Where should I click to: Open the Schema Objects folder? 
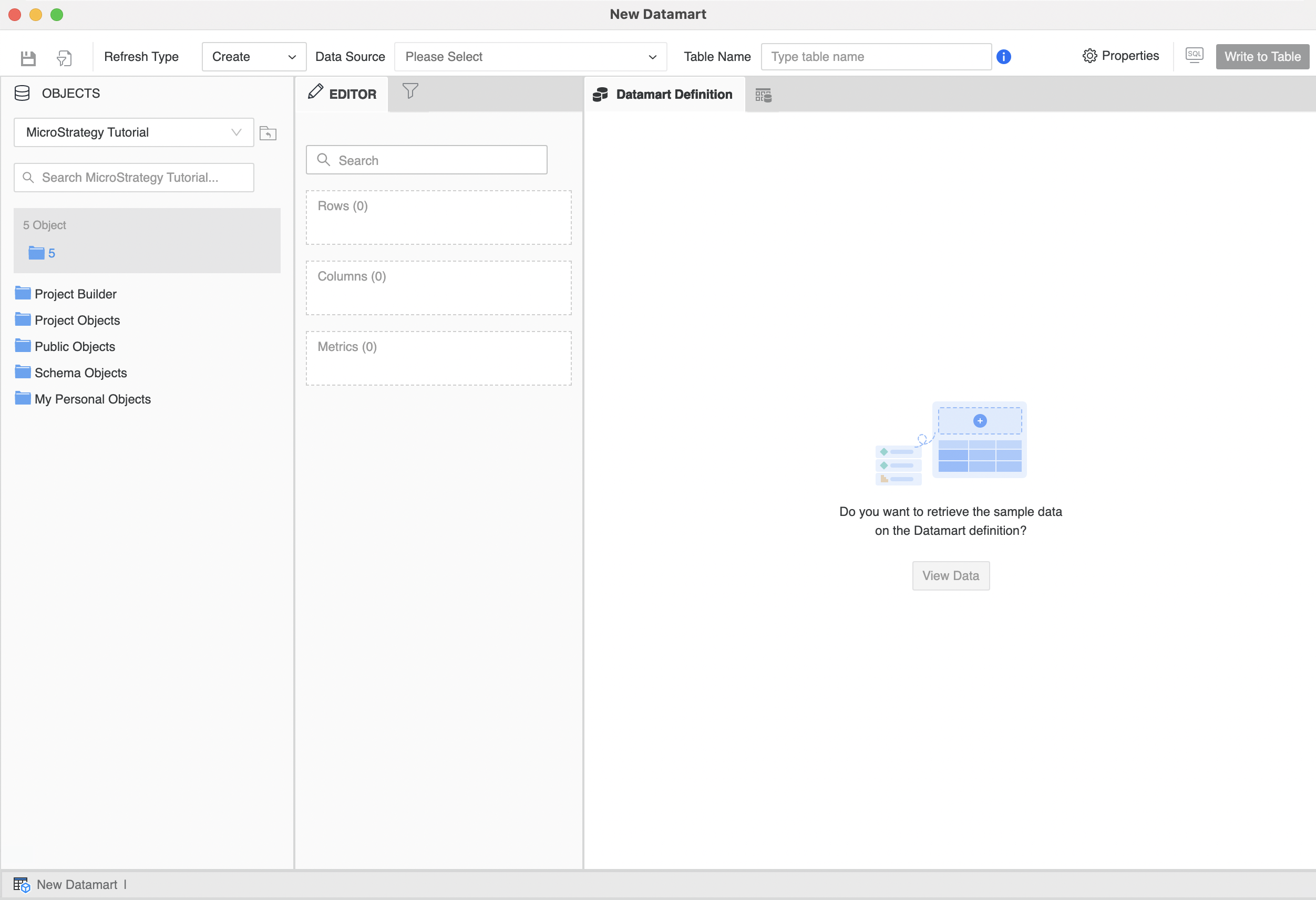pos(80,373)
